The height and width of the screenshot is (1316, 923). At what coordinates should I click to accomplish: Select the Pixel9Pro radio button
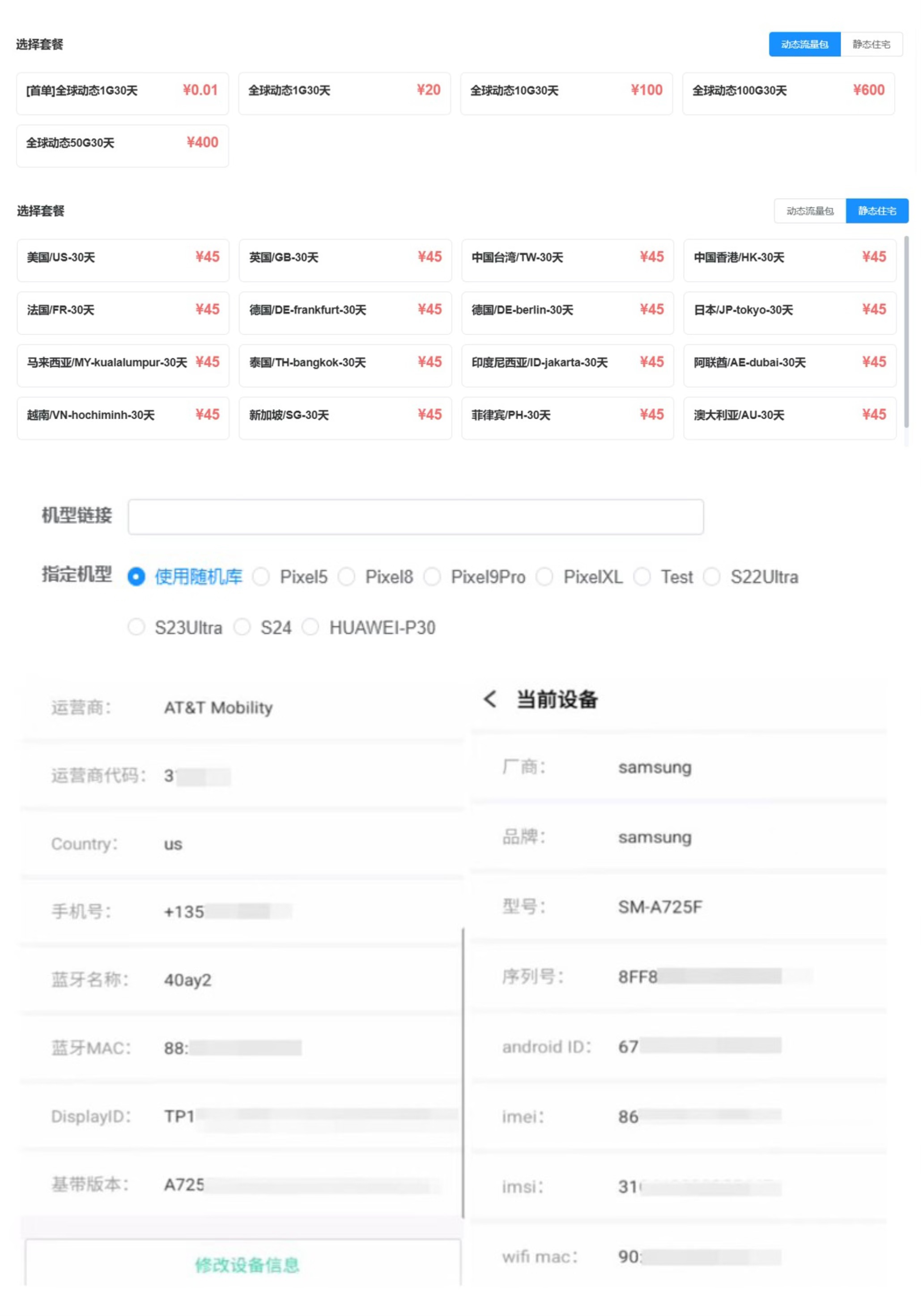(433, 577)
